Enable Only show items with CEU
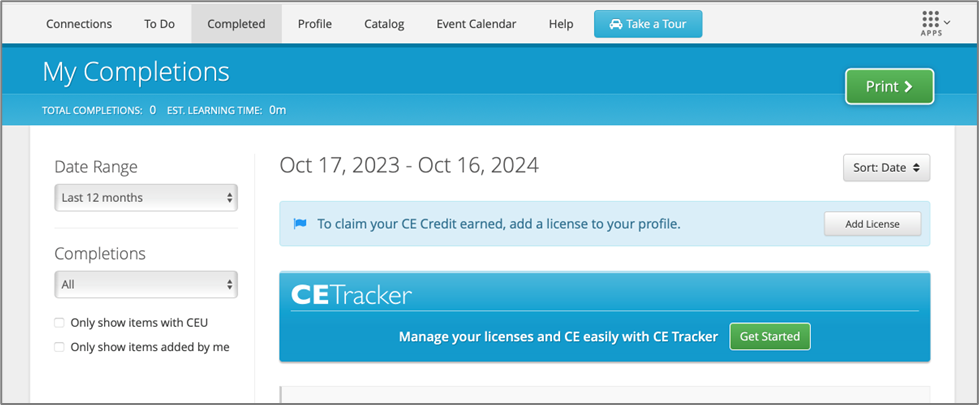This screenshot has height=405, width=979. pyautogui.click(x=60, y=323)
